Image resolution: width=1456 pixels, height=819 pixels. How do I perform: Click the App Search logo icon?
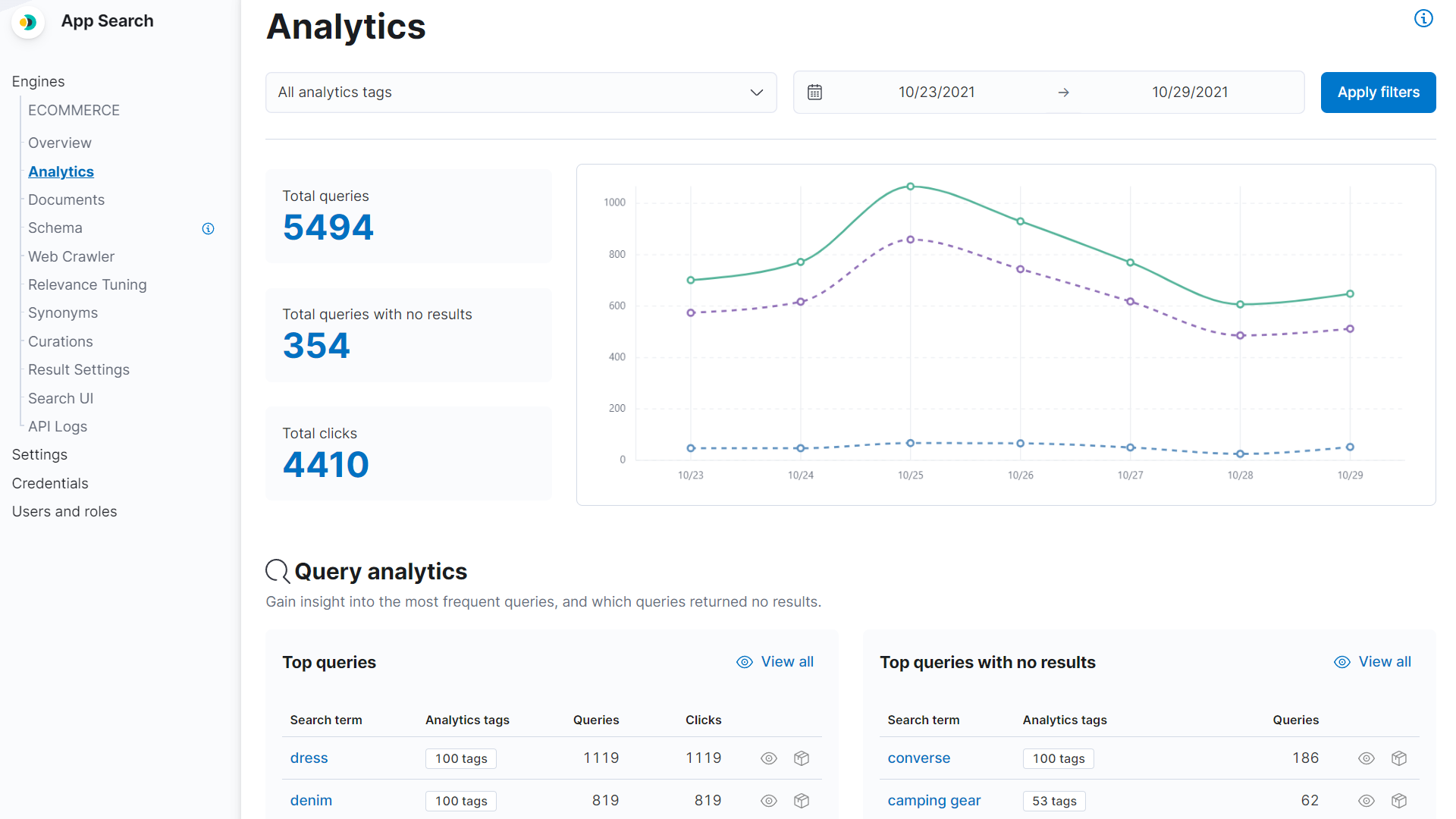click(28, 22)
